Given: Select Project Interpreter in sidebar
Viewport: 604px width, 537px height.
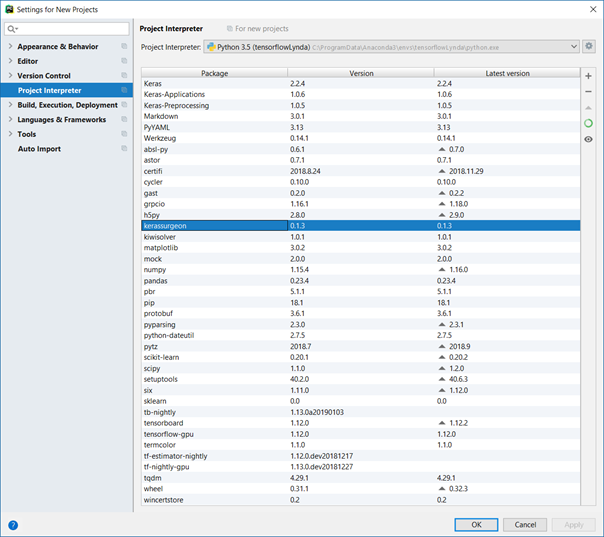Looking at the screenshot, I should pos(67,90).
